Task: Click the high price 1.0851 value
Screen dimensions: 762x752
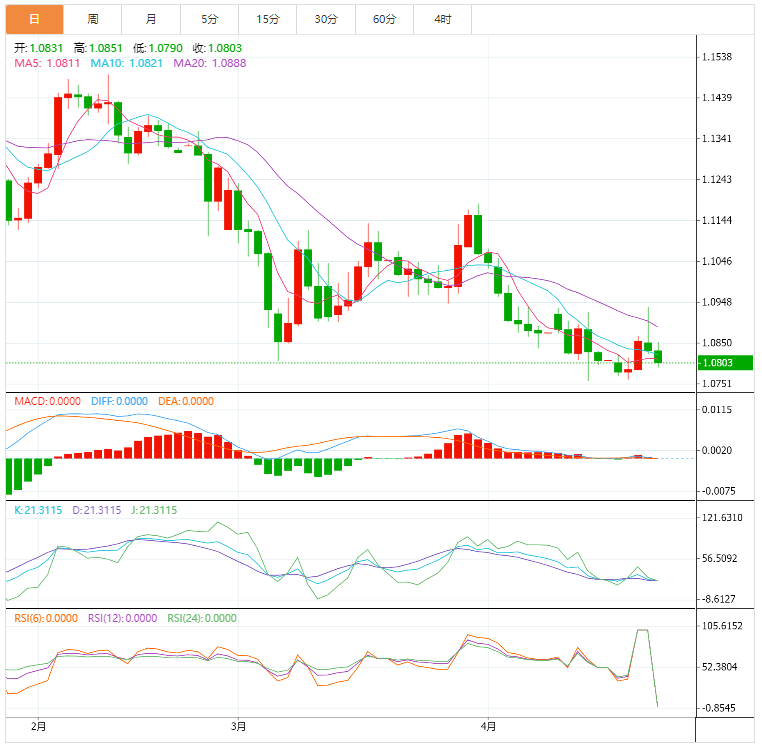Action: click(x=105, y=48)
